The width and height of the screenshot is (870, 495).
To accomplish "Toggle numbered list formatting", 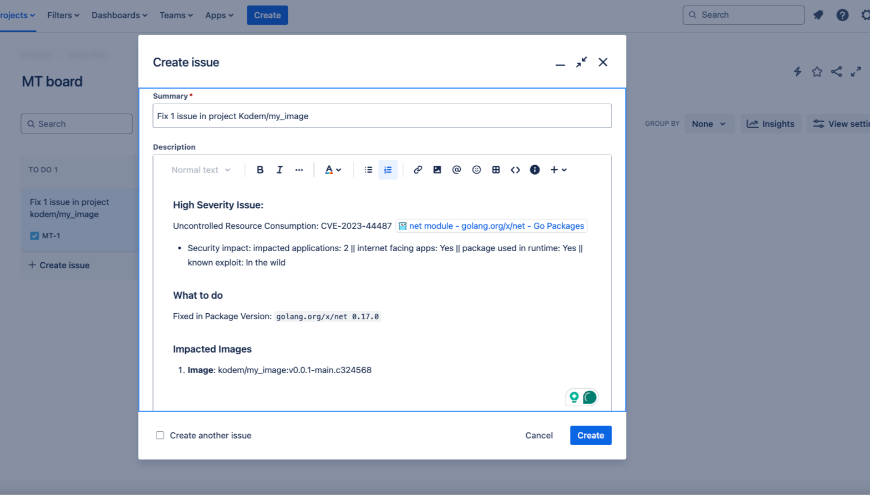I will coord(388,170).
